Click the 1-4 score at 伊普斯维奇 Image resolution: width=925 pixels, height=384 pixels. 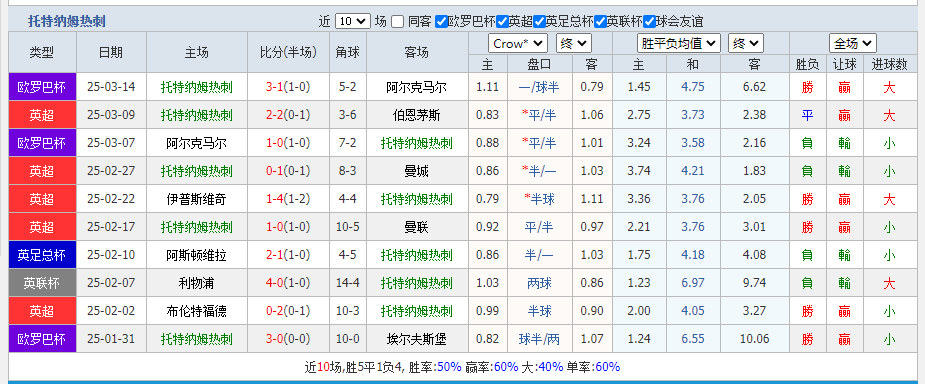[x=274, y=199]
